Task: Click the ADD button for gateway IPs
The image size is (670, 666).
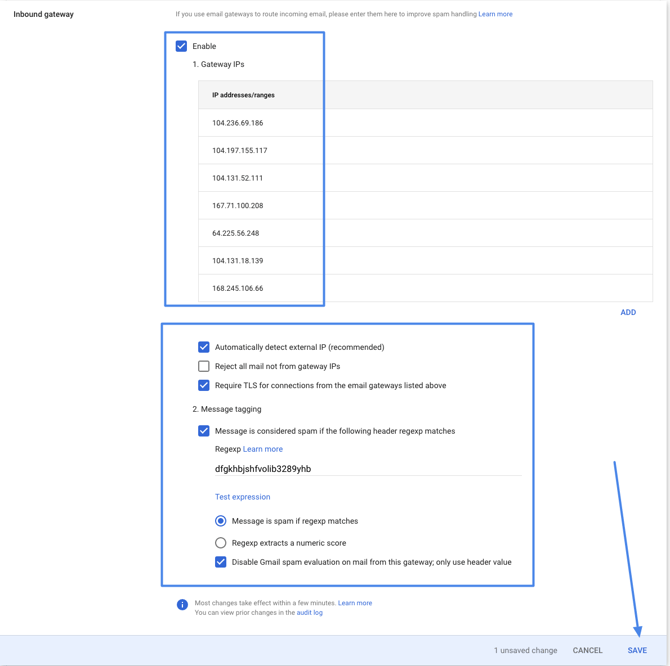Action: click(x=627, y=312)
